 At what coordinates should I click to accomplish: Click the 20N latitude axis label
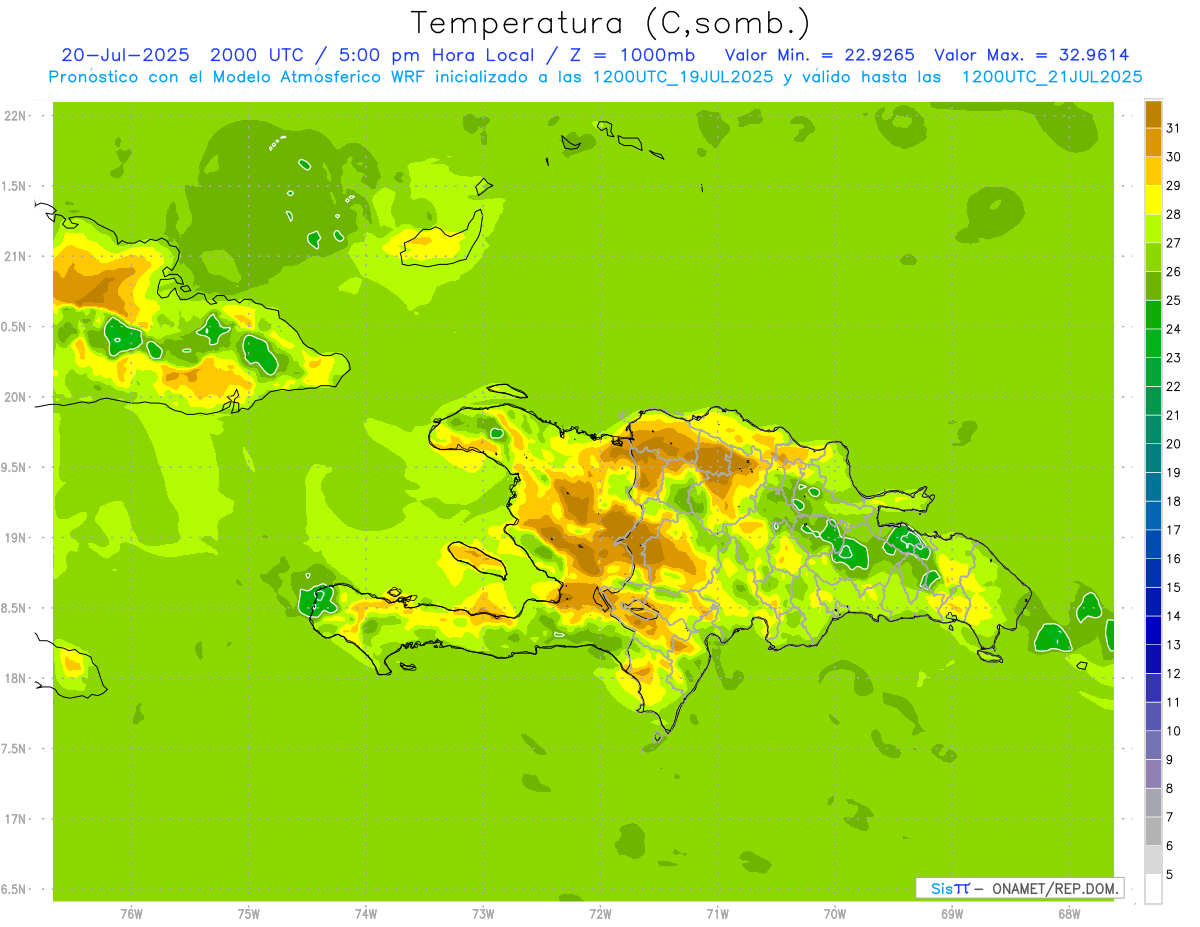15,397
